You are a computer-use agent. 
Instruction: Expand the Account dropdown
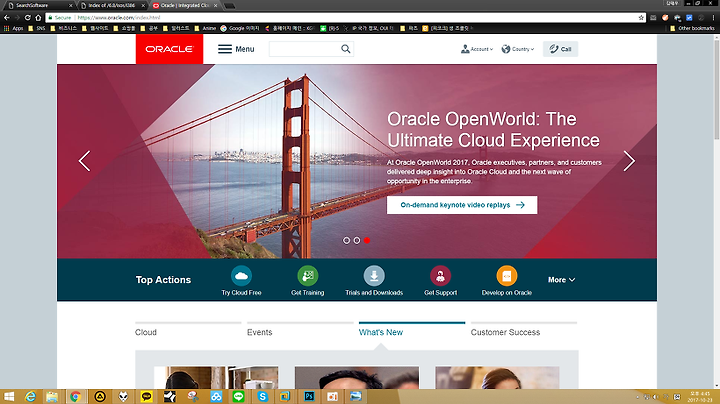(477, 49)
